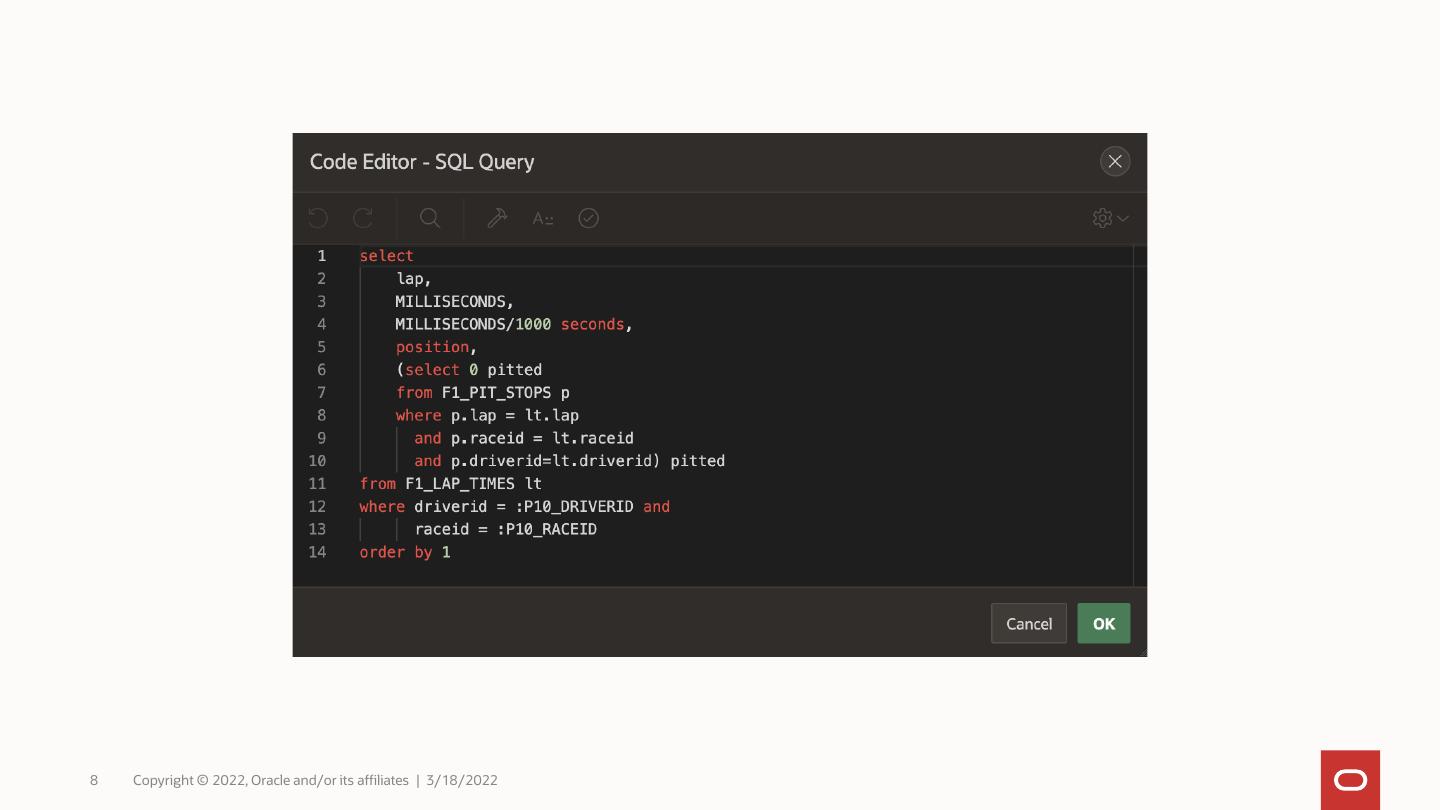This screenshot has width=1440, height=810.
Task: Confirm with the green OK button
Action: point(1104,623)
